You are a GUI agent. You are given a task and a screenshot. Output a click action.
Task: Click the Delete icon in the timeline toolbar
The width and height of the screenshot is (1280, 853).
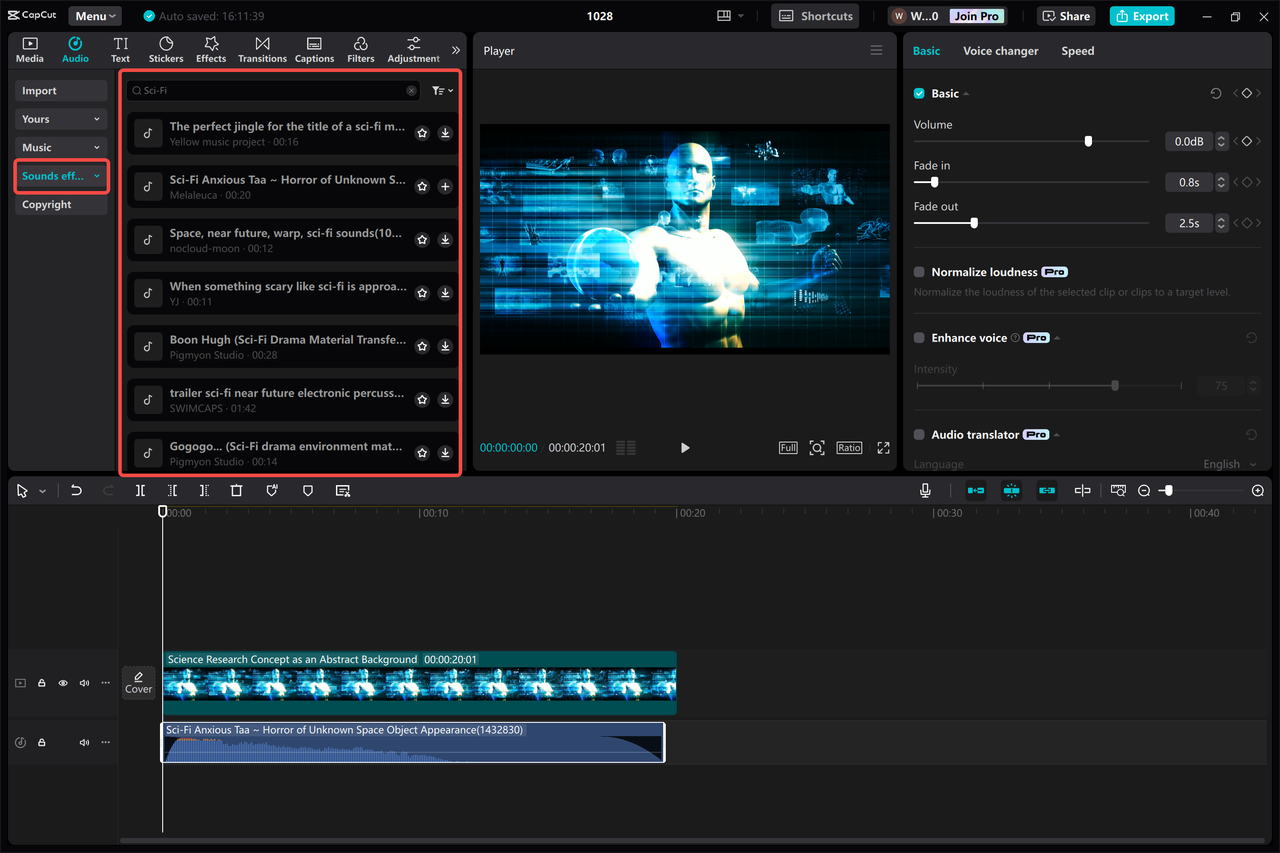coord(236,490)
